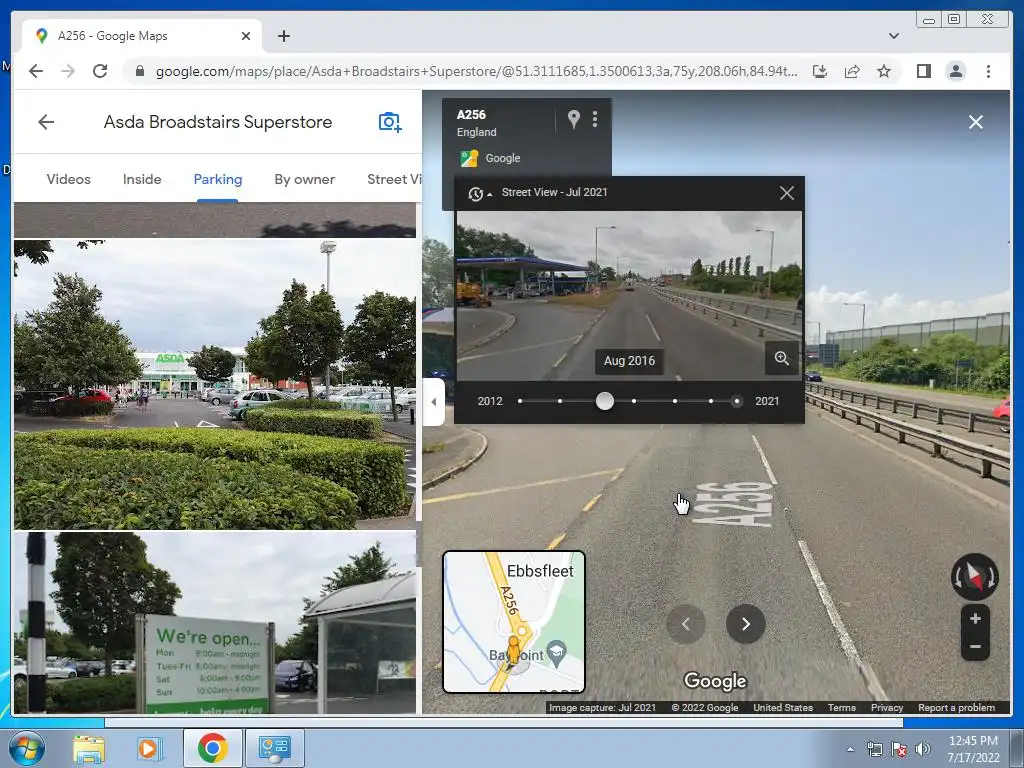Click the Chrome taskbar icon
1024x768 pixels.
pyautogui.click(x=212, y=748)
